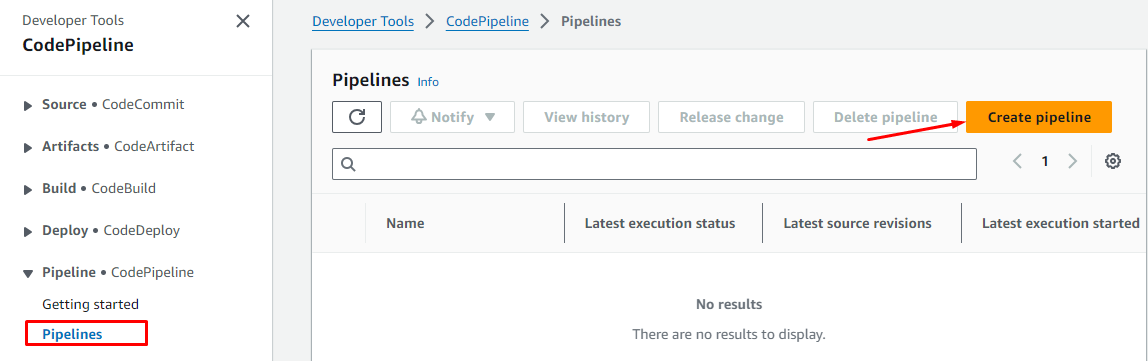Click the search magnifier icon
Screen dimensions: 1148x361
(x=348, y=164)
